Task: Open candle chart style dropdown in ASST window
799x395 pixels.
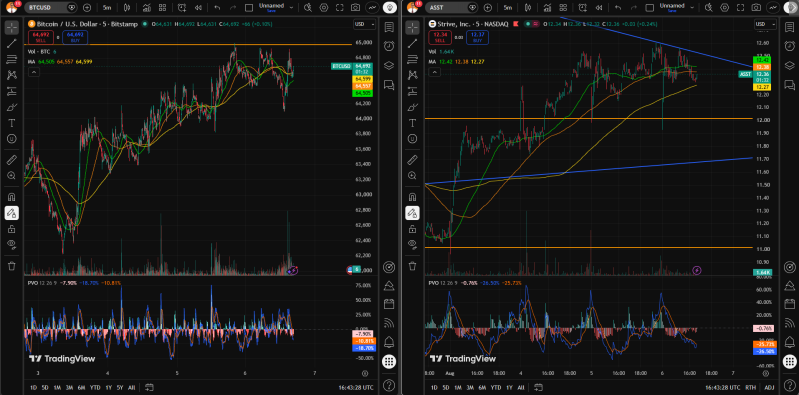Action: coord(527,8)
